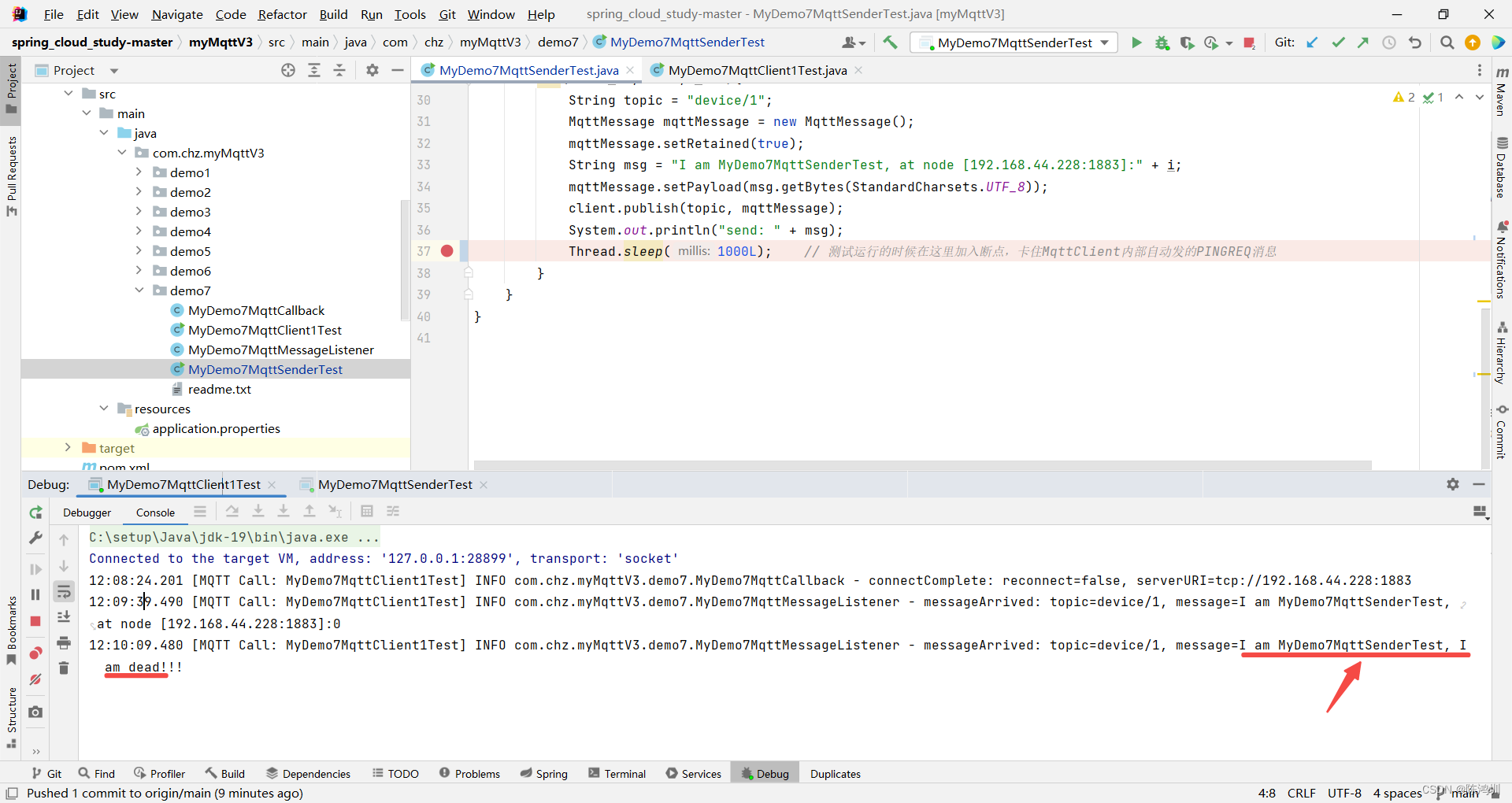Open Search Everywhere magnifier
This screenshot has width=1512, height=803.
click(1447, 43)
